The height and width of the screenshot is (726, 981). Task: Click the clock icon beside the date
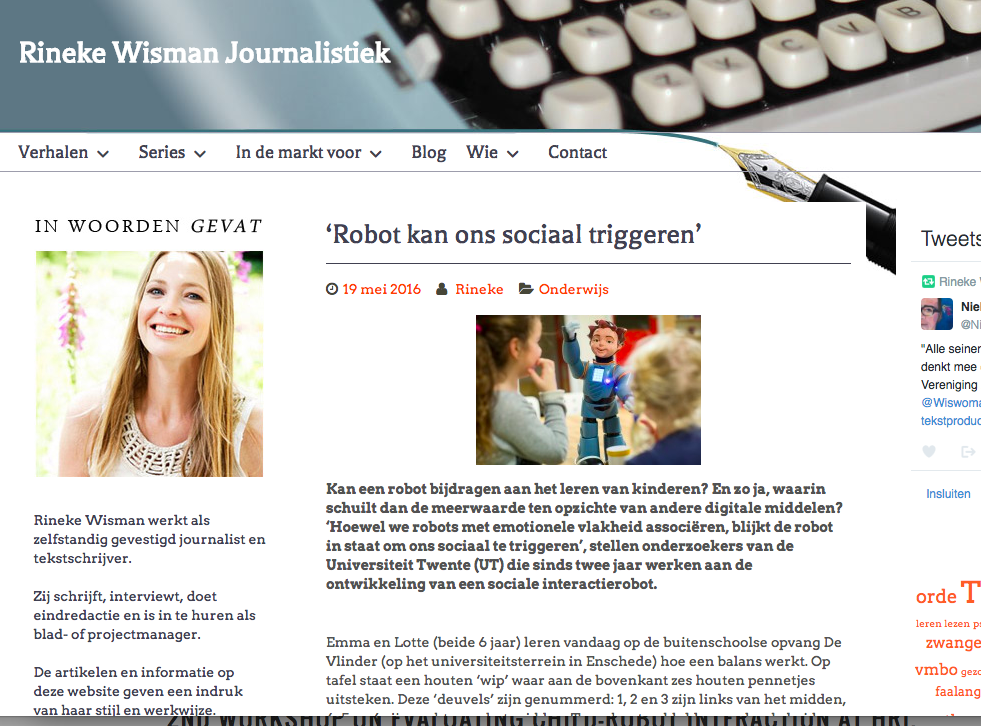[332, 290]
